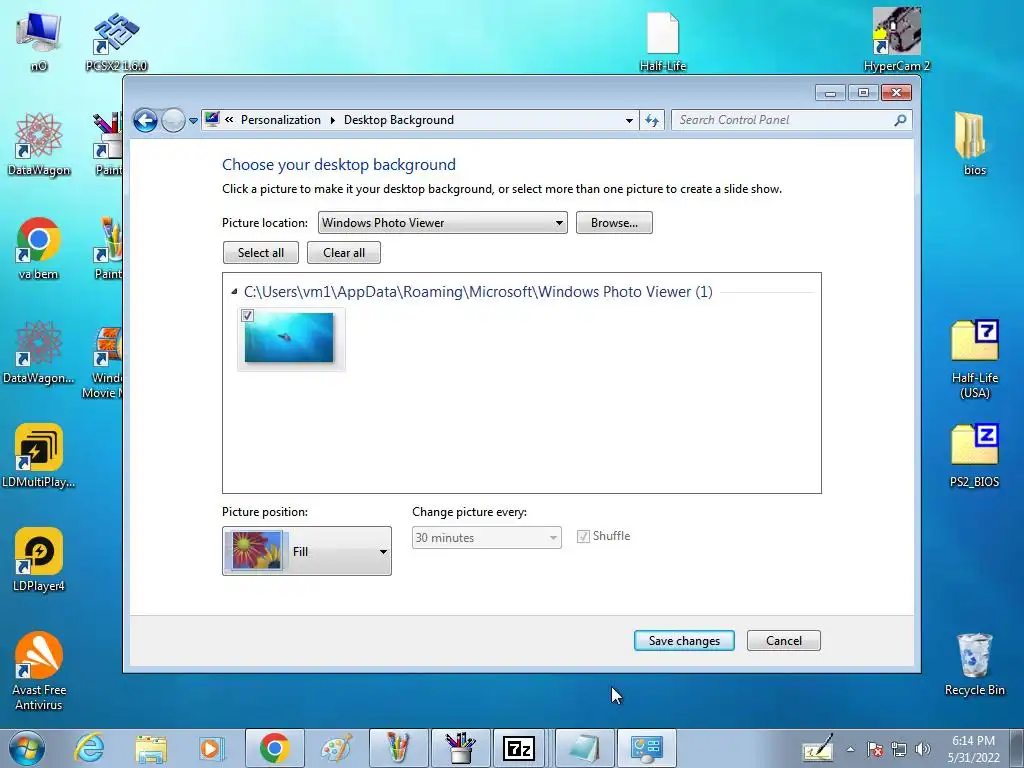Viewport: 1024px width, 768px height.
Task: Toggle the Shuffle checkbox
Action: click(583, 536)
